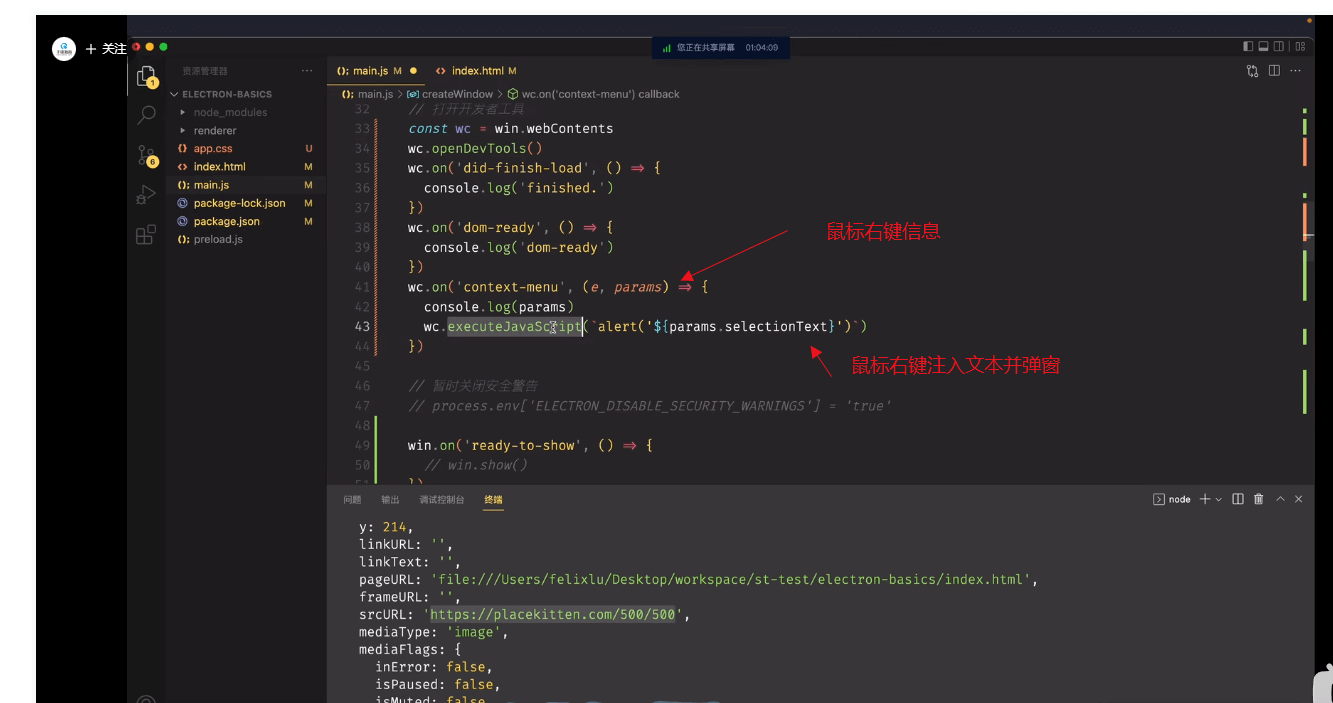Expand the node_modules folder
This screenshot has width=1333, height=703.
pos(230,112)
